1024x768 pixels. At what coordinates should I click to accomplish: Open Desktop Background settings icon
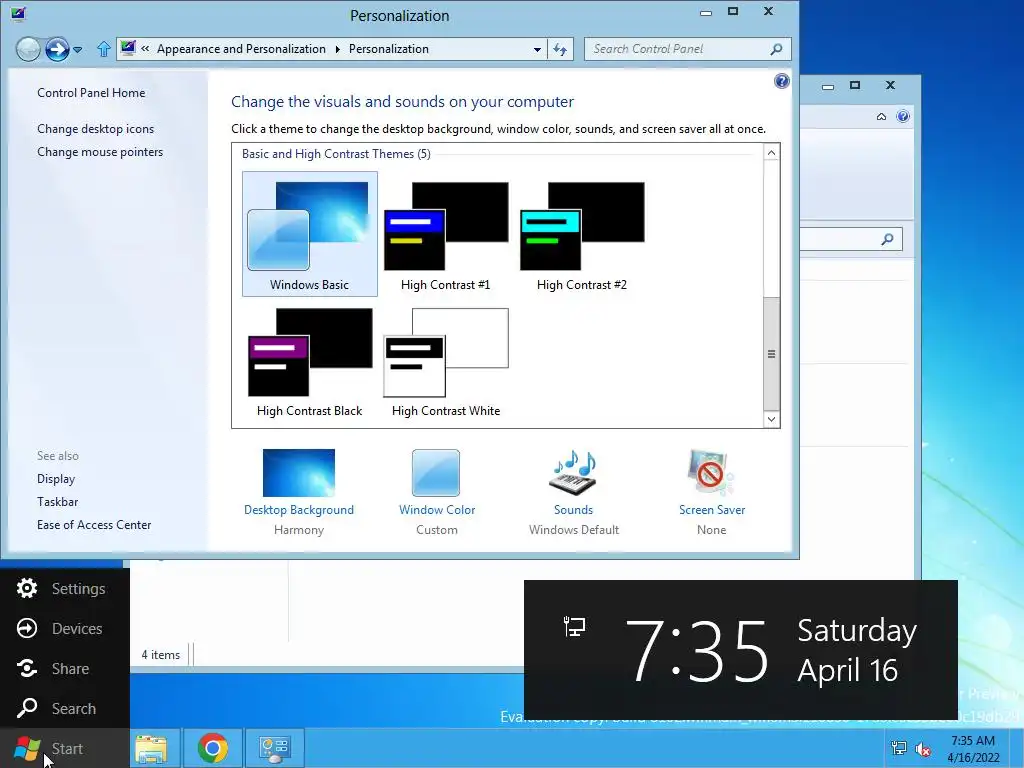point(298,473)
